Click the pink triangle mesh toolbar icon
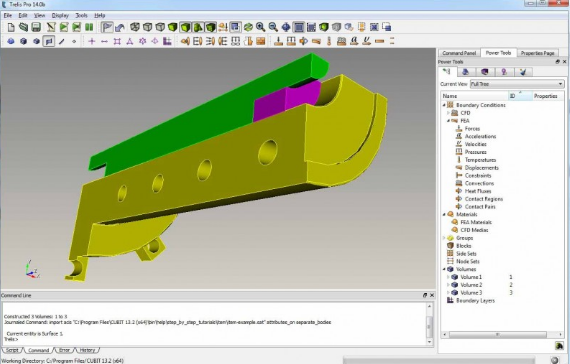570x364 pixels. tap(130, 41)
